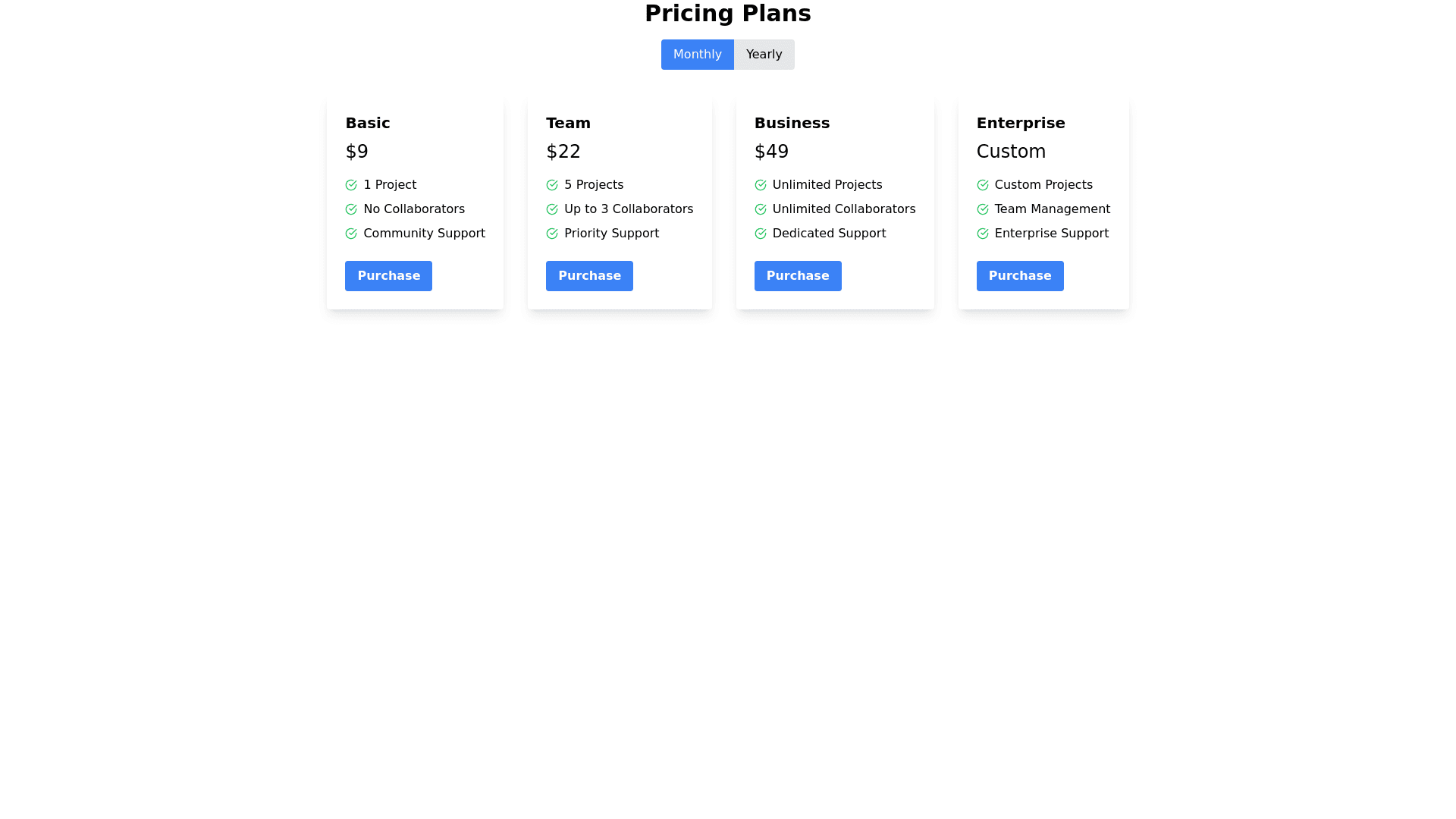This screenshot has width=1456, height=819.
Task: Click the Up to 3 Collaborators feature text
Action: click(628, 209)
